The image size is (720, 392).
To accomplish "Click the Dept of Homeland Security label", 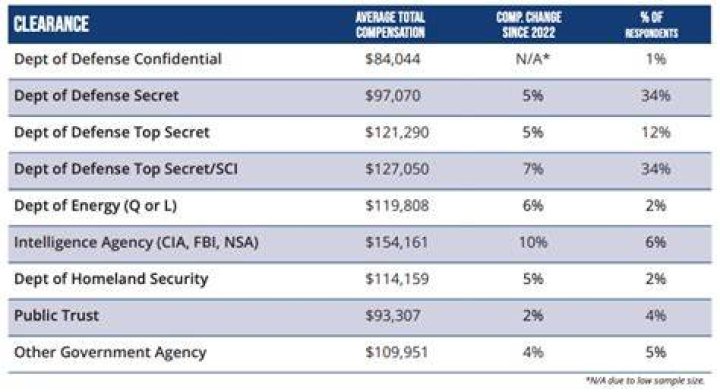I will click(111, 279).
